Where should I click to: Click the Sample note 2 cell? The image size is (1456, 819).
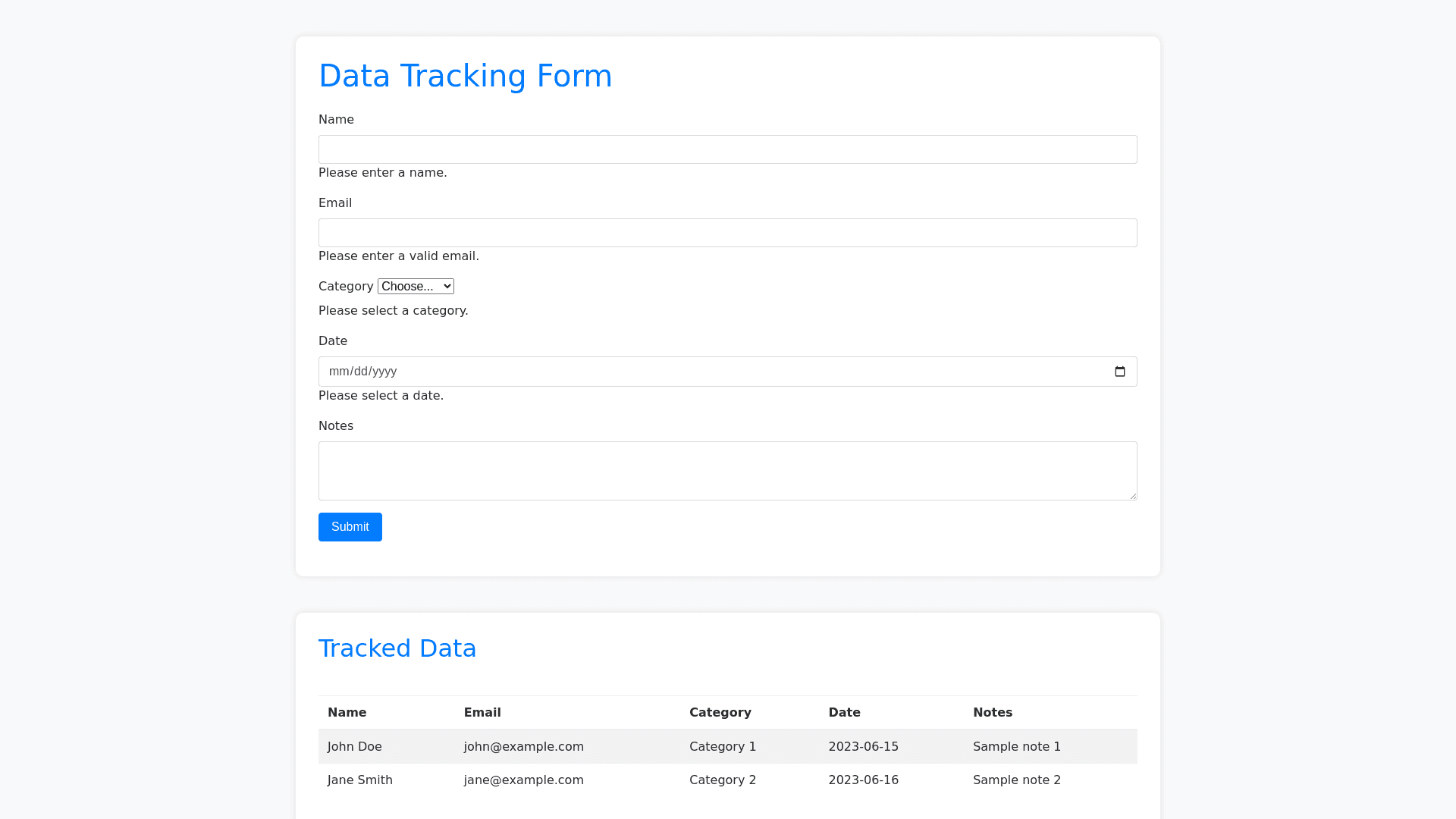1016,780
